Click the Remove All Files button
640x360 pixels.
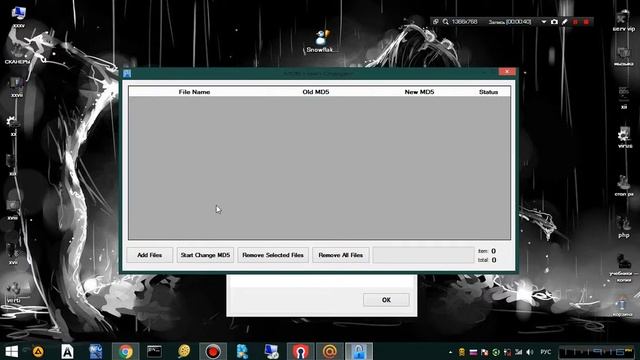point(341,255)
